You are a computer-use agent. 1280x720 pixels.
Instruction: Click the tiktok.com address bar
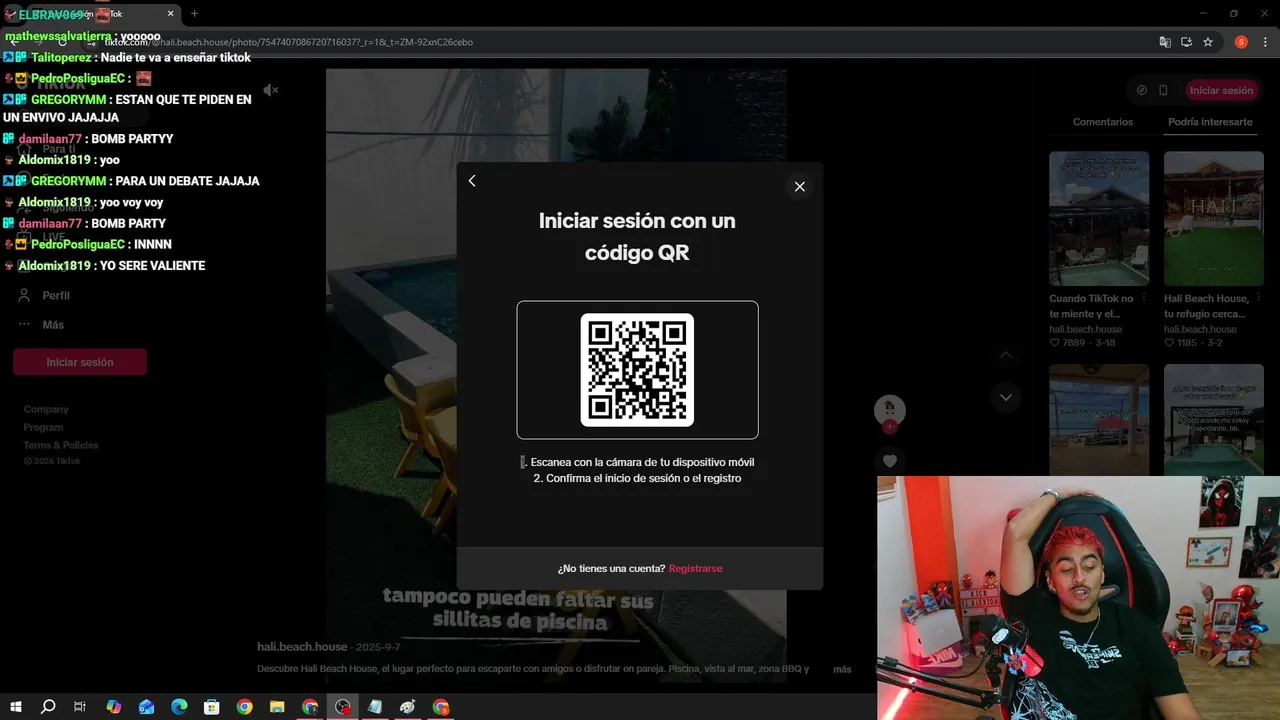[x=620, y=42]
